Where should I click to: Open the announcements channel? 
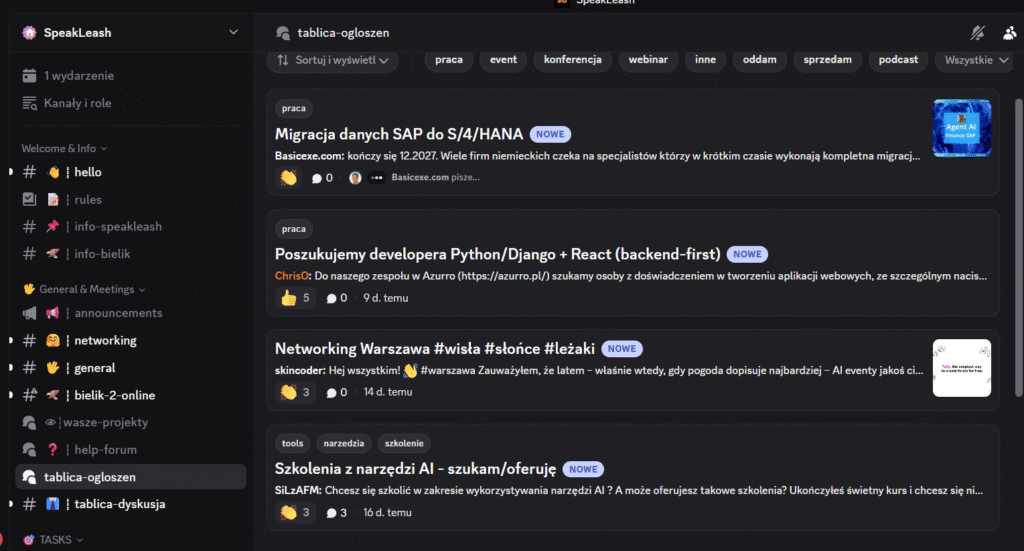(131, 313)
